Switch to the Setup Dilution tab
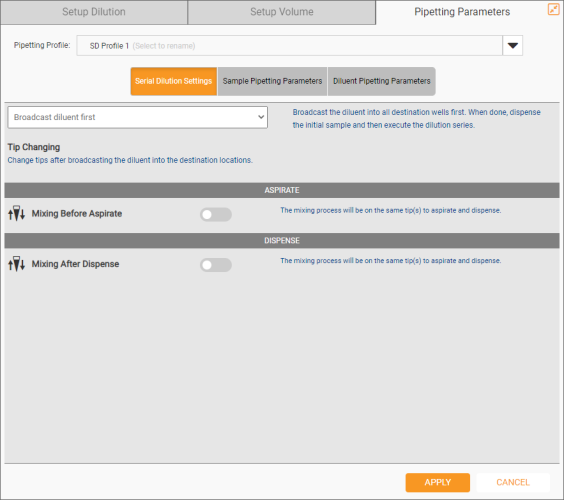Screen dimensions: 564x500 point(94,12)
